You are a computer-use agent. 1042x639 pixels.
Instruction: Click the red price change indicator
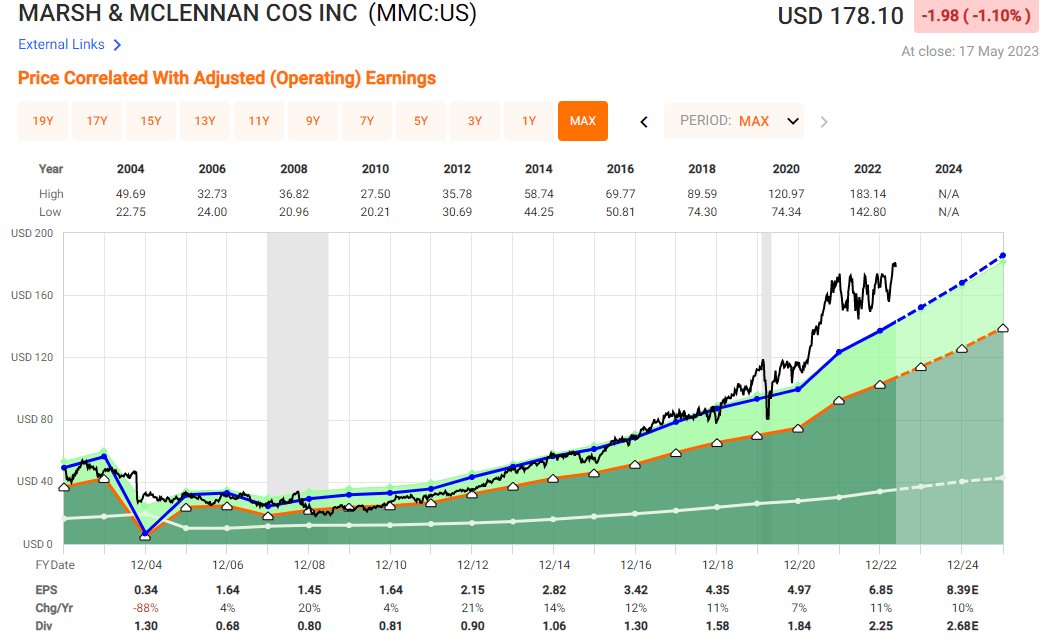[x=975, y=16]
